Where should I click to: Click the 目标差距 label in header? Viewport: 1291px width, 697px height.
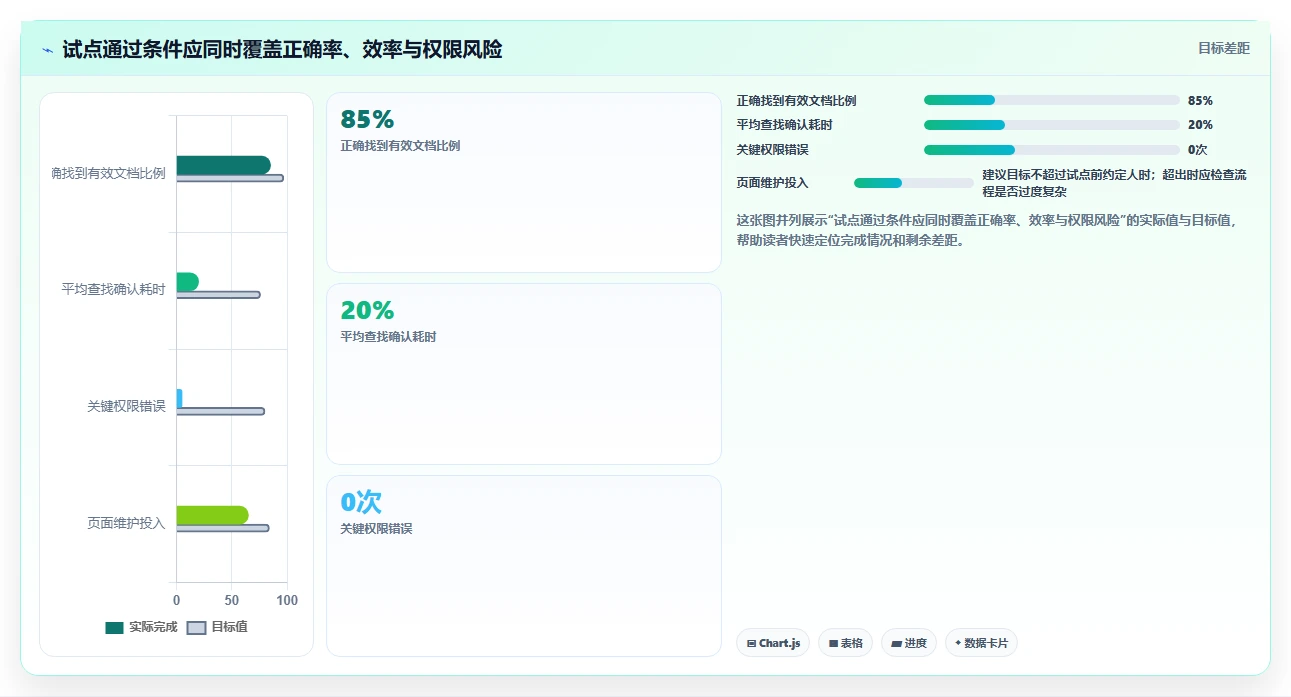coord(1224,48)
